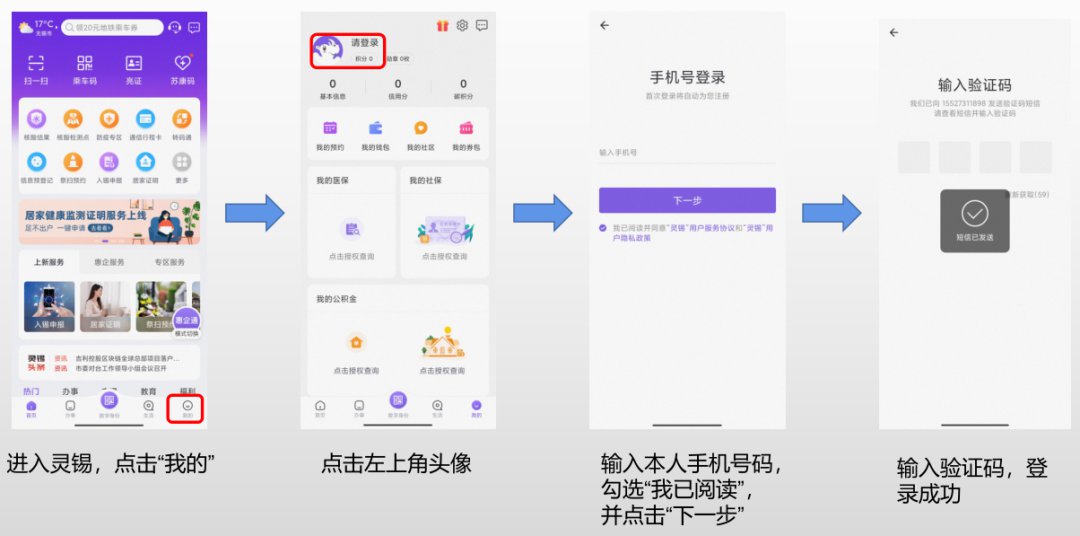1080x536 pixels.
Task: Tap 首页 in home screen bottom bar
Action: [31, 409]
